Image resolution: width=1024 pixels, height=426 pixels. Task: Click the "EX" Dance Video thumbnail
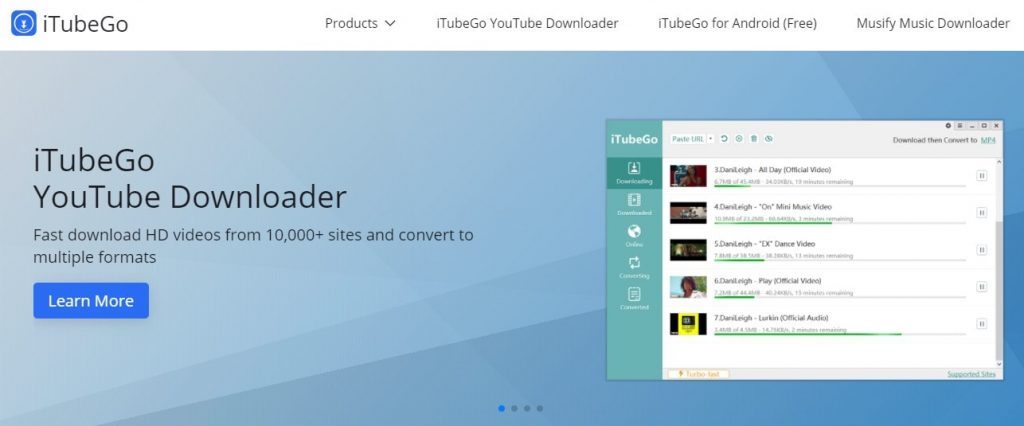pos(688,250)
